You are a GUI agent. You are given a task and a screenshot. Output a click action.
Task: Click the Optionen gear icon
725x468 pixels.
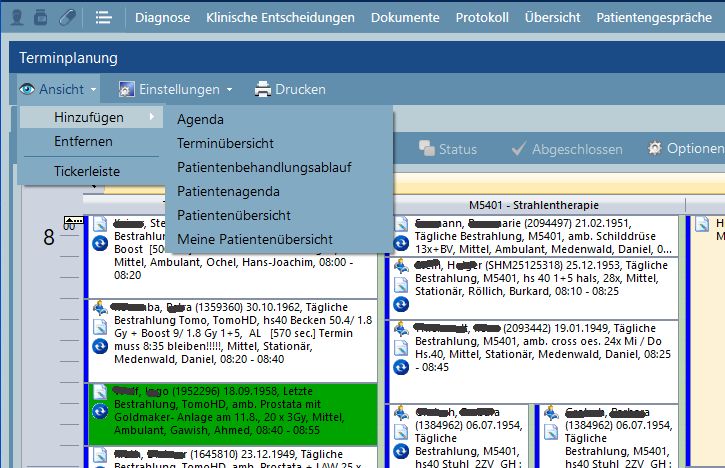point(654,149)
